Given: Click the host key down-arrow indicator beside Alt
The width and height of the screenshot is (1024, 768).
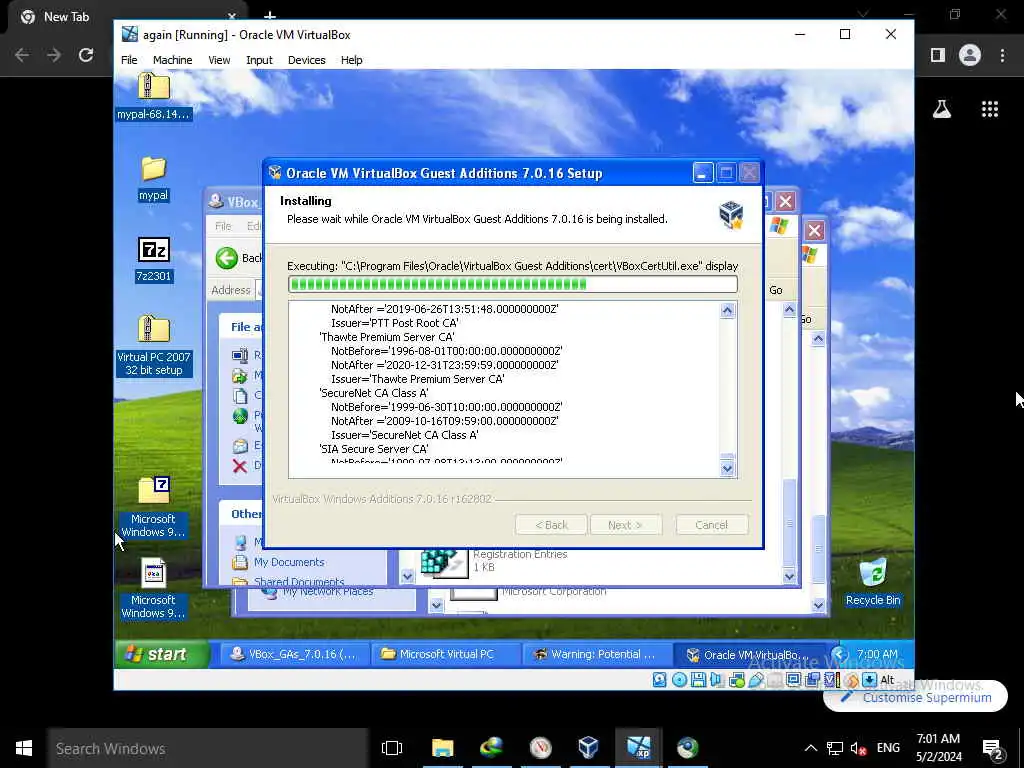Looking at the screenshot, I should (x=869, y=680).
